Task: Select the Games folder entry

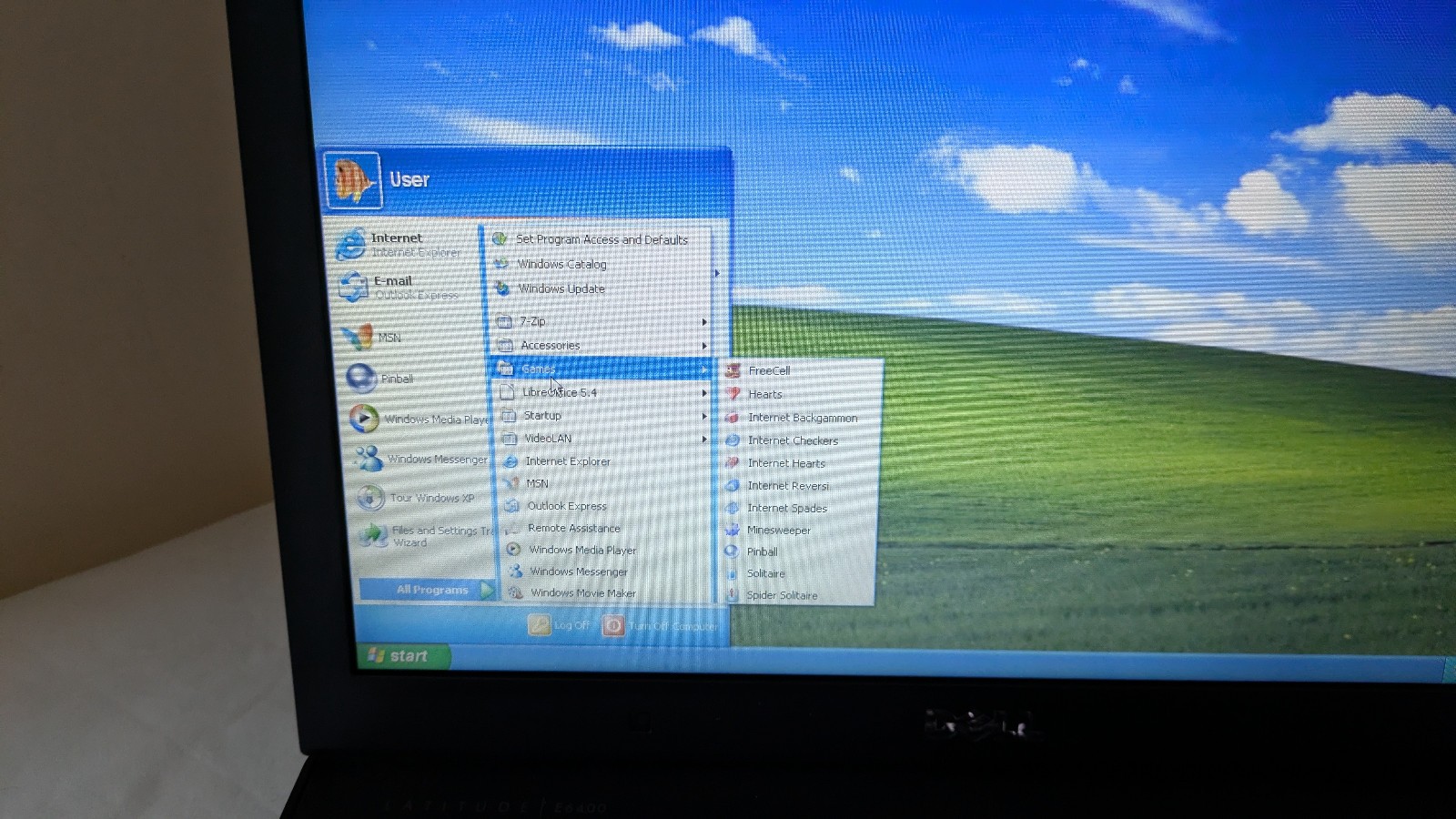Action: [x=602, y=369]
